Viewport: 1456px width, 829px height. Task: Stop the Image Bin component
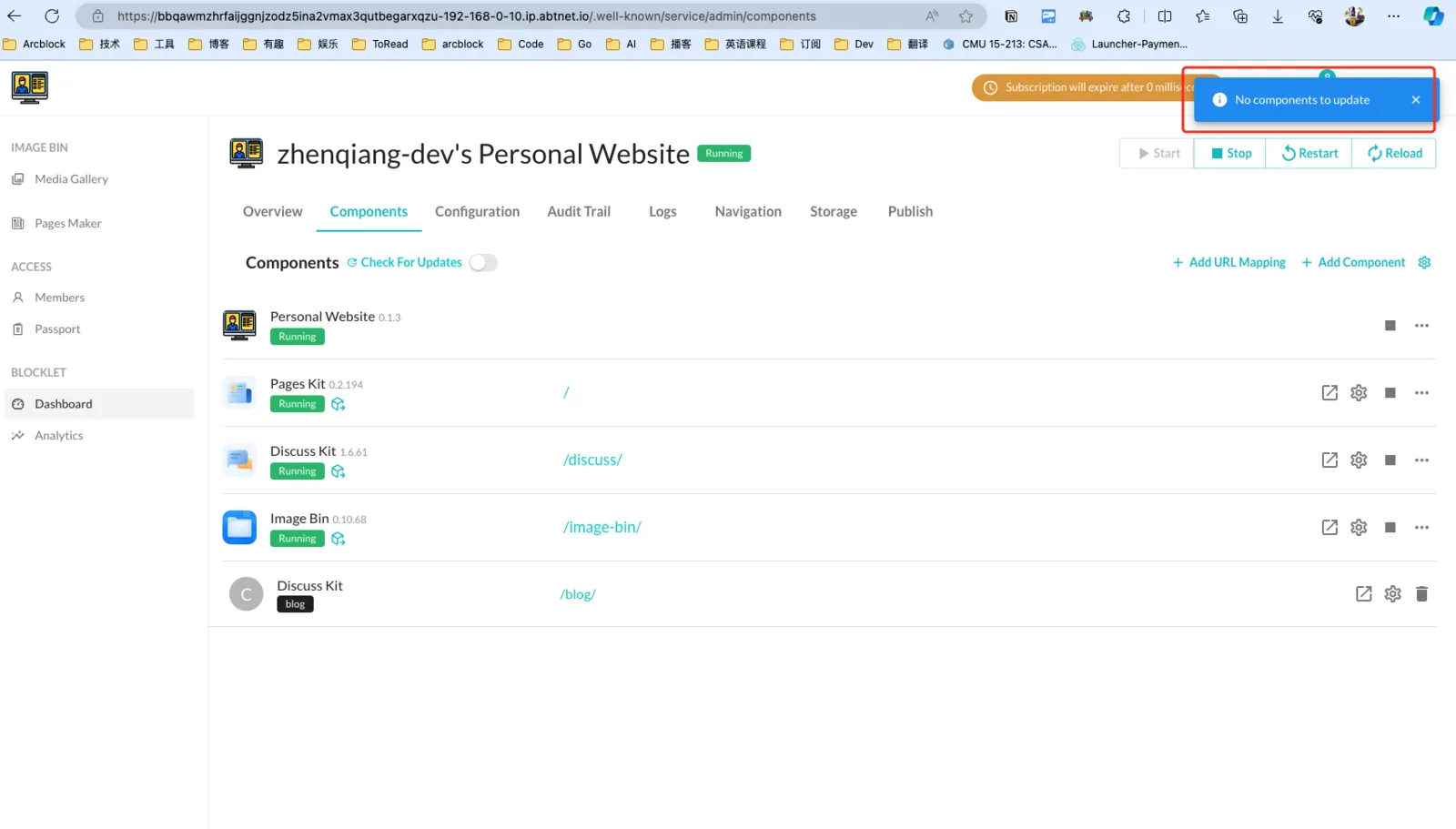click(x=1390, y=528)
